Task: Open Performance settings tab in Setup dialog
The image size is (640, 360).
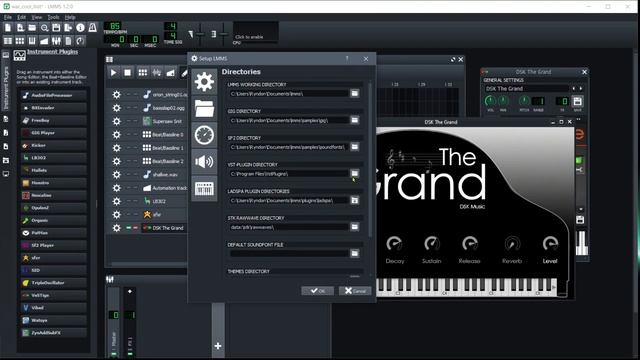Action: pos(204,135)
